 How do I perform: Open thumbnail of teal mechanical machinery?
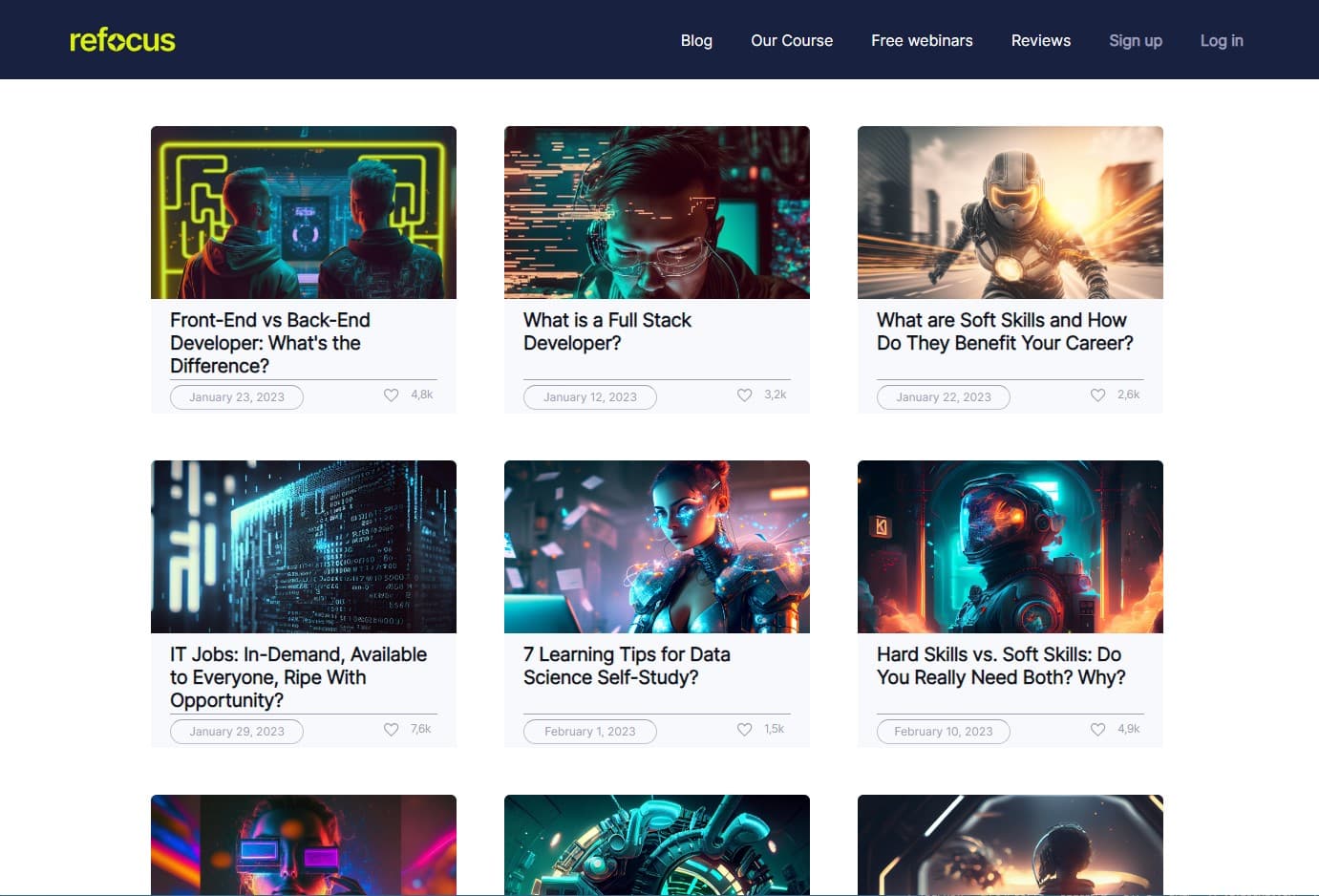(657, 844)
